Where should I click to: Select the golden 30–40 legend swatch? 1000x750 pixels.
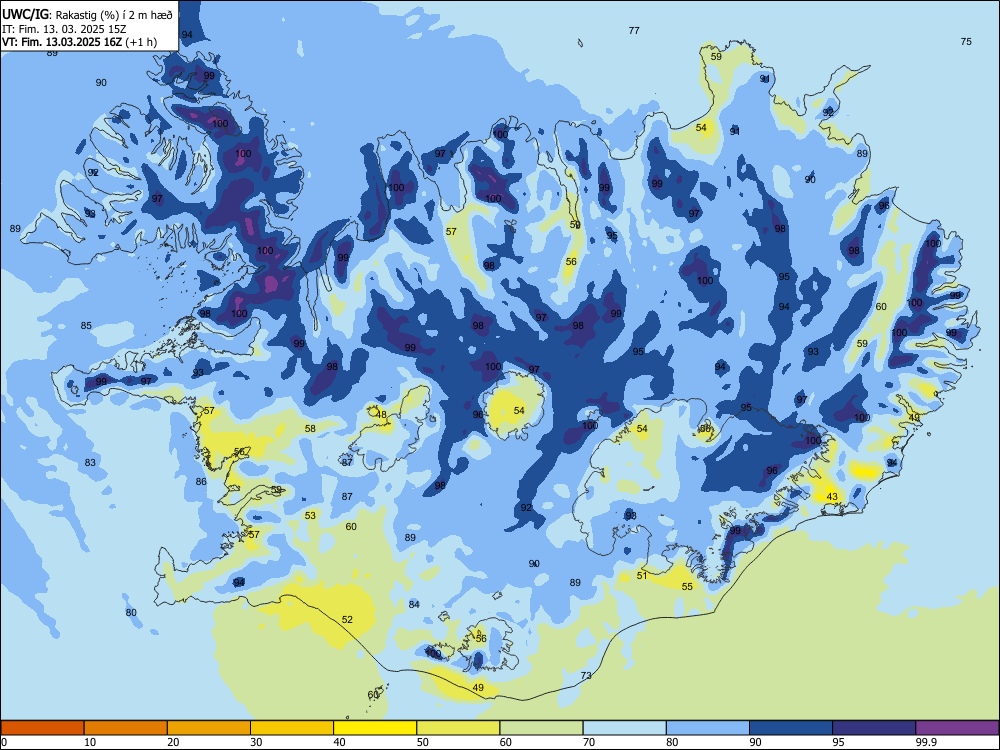(x=292, y=728)
